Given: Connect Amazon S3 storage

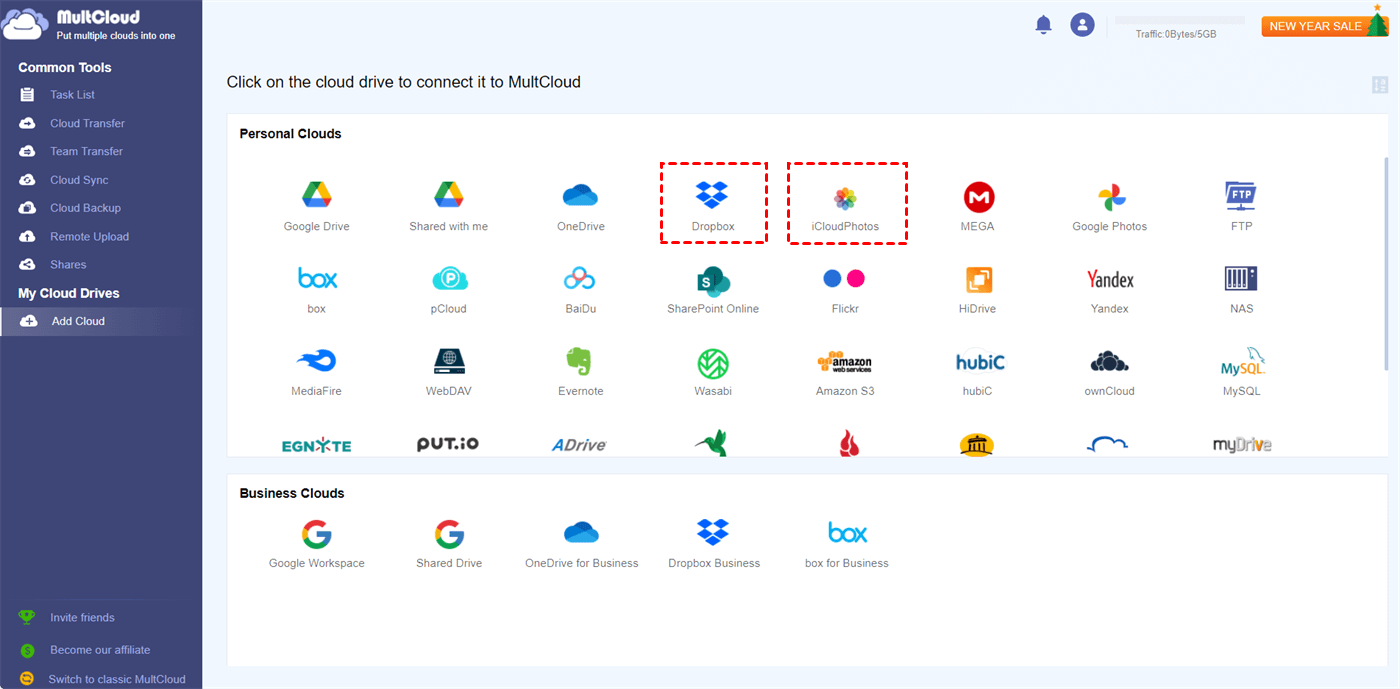Looking at the screenshot, I should click(x=845, y=372).
